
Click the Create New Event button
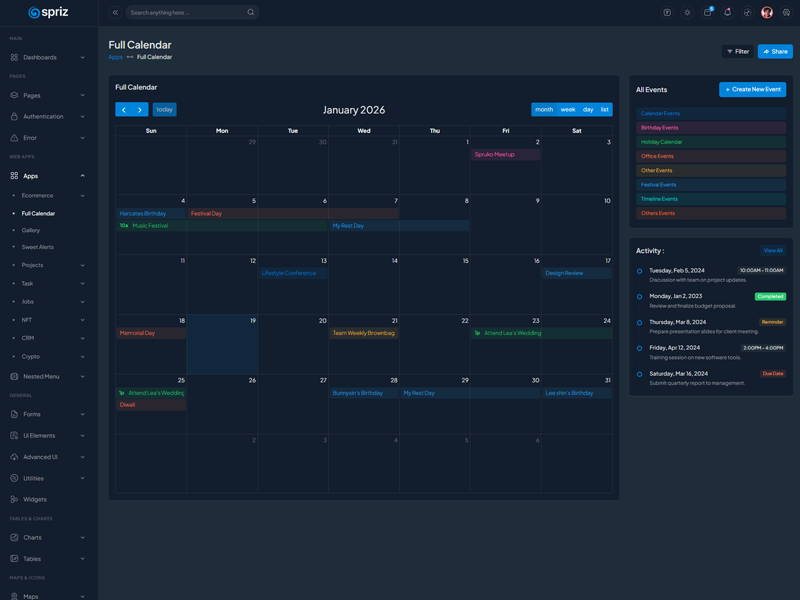pyautogui.click(x=752, y=89)
